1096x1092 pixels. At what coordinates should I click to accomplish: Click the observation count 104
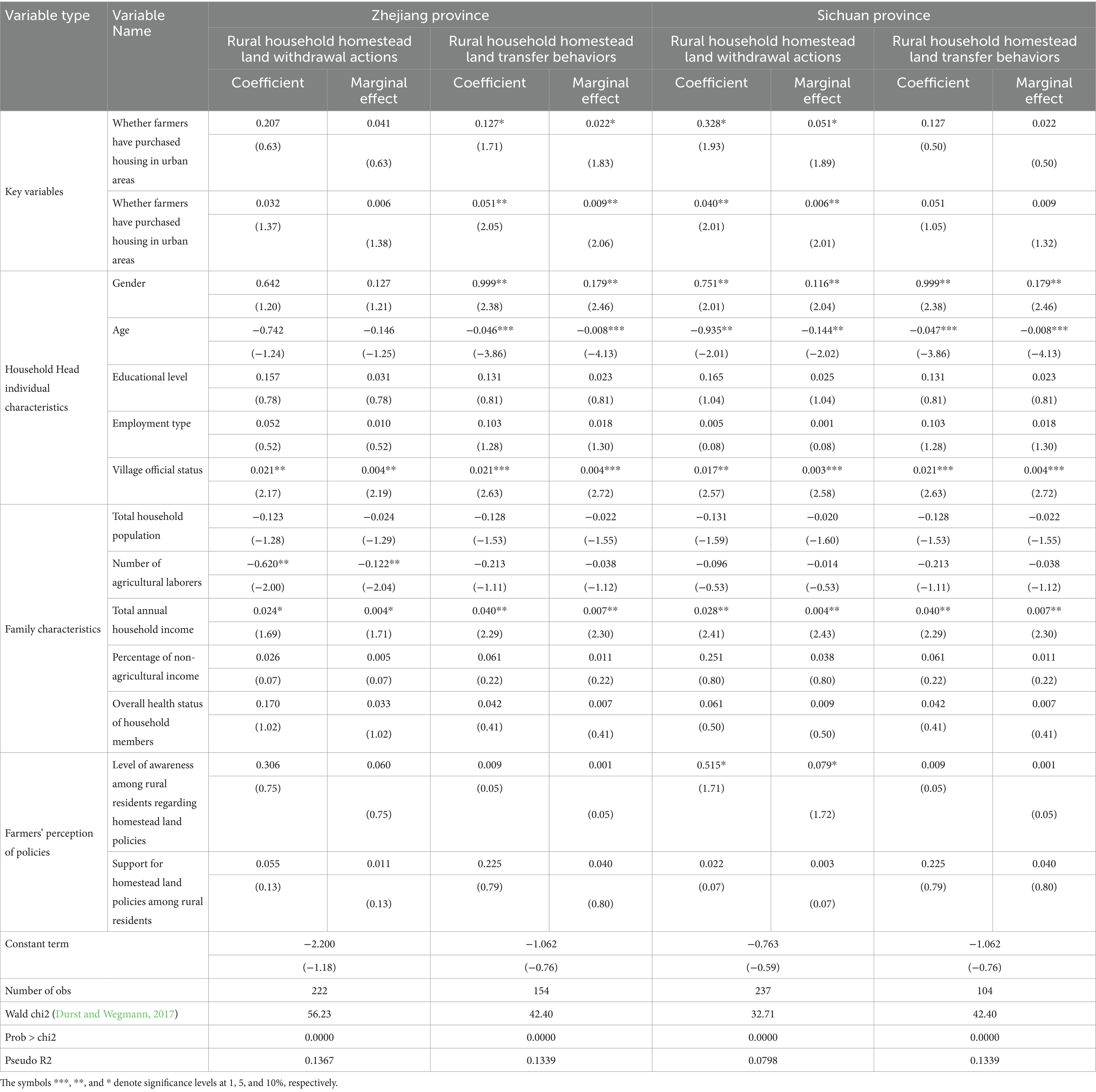coord(985,991)
